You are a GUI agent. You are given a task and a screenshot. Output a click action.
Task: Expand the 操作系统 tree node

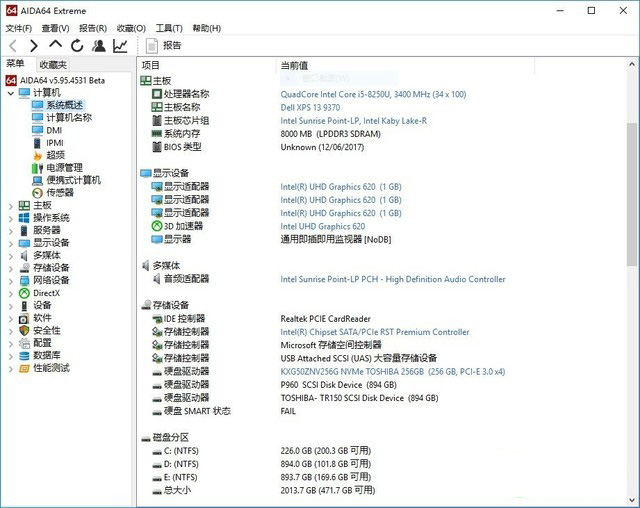[x=11, y=219]
